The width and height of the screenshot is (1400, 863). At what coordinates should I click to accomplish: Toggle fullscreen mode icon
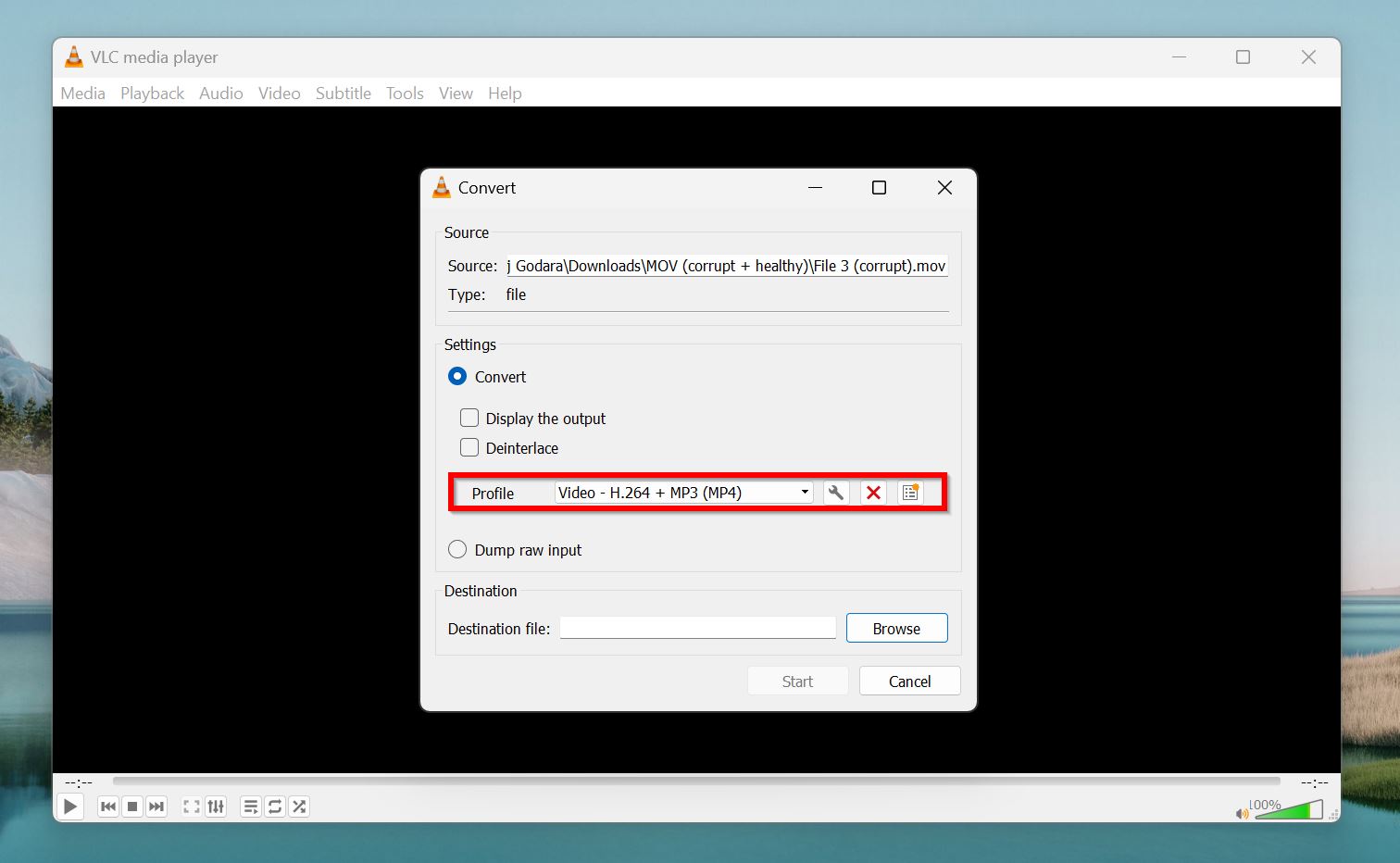[x=191, y=807]
